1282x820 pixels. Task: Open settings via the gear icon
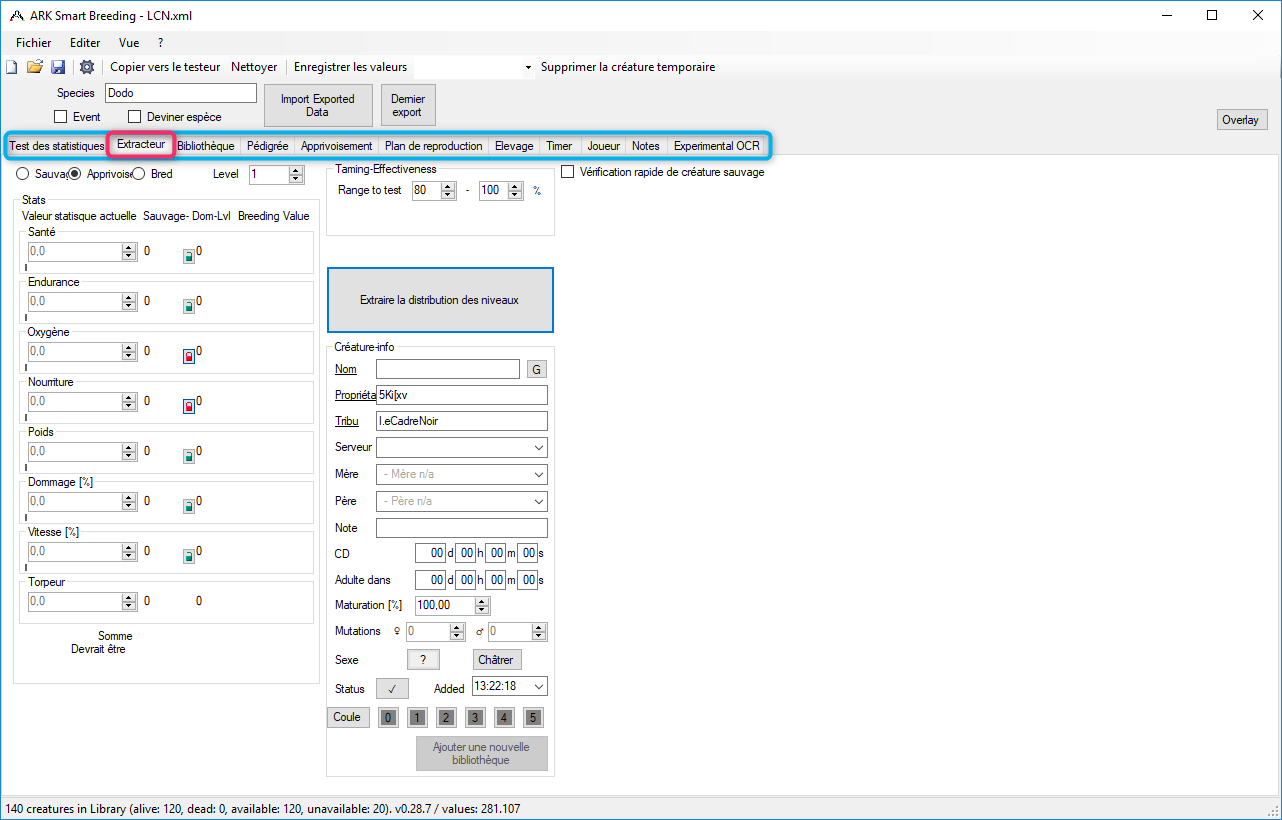(x=87, y=67)
